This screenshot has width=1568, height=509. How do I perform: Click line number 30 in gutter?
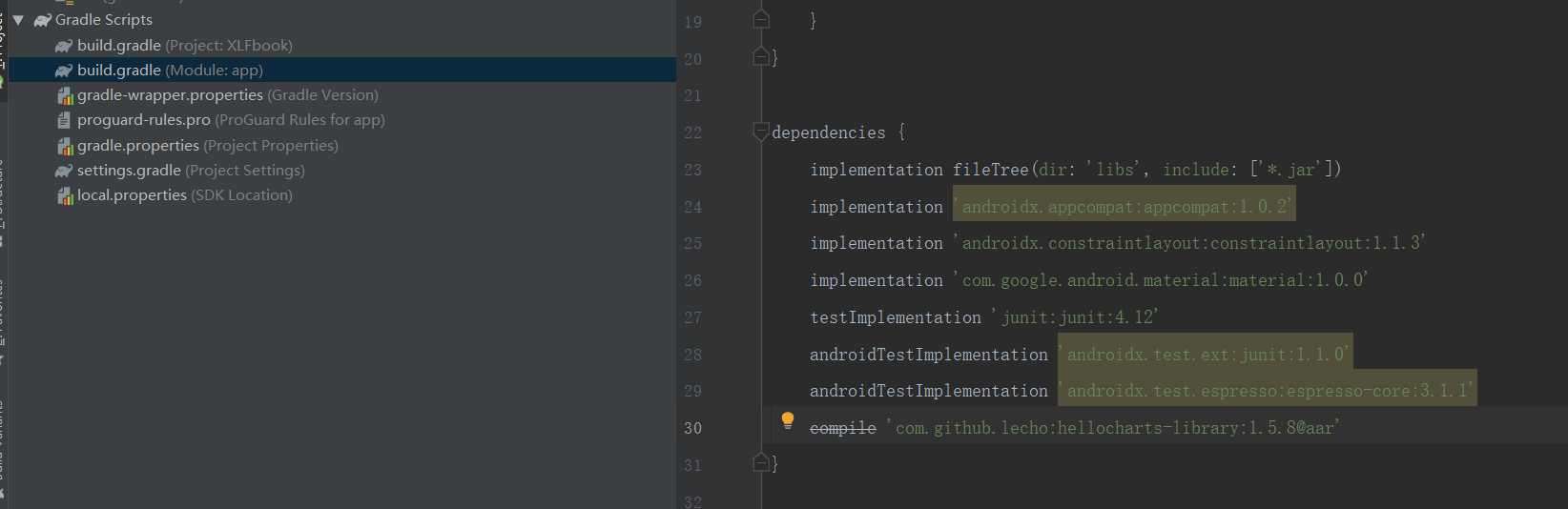[x=692, y=428]
